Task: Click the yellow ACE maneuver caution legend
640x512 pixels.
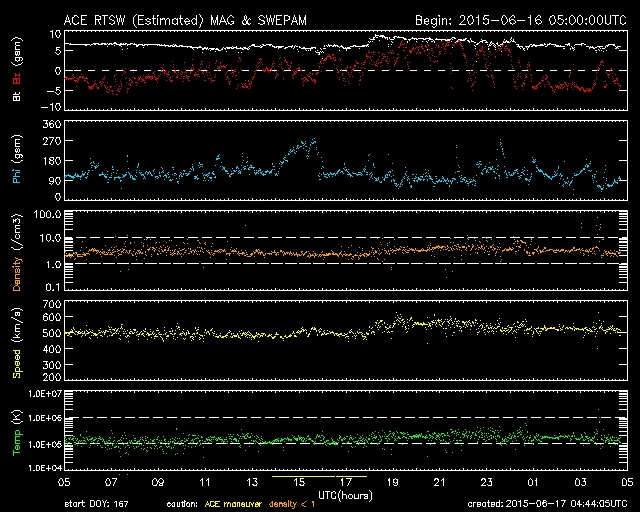Action: click(x=233, y=504)
